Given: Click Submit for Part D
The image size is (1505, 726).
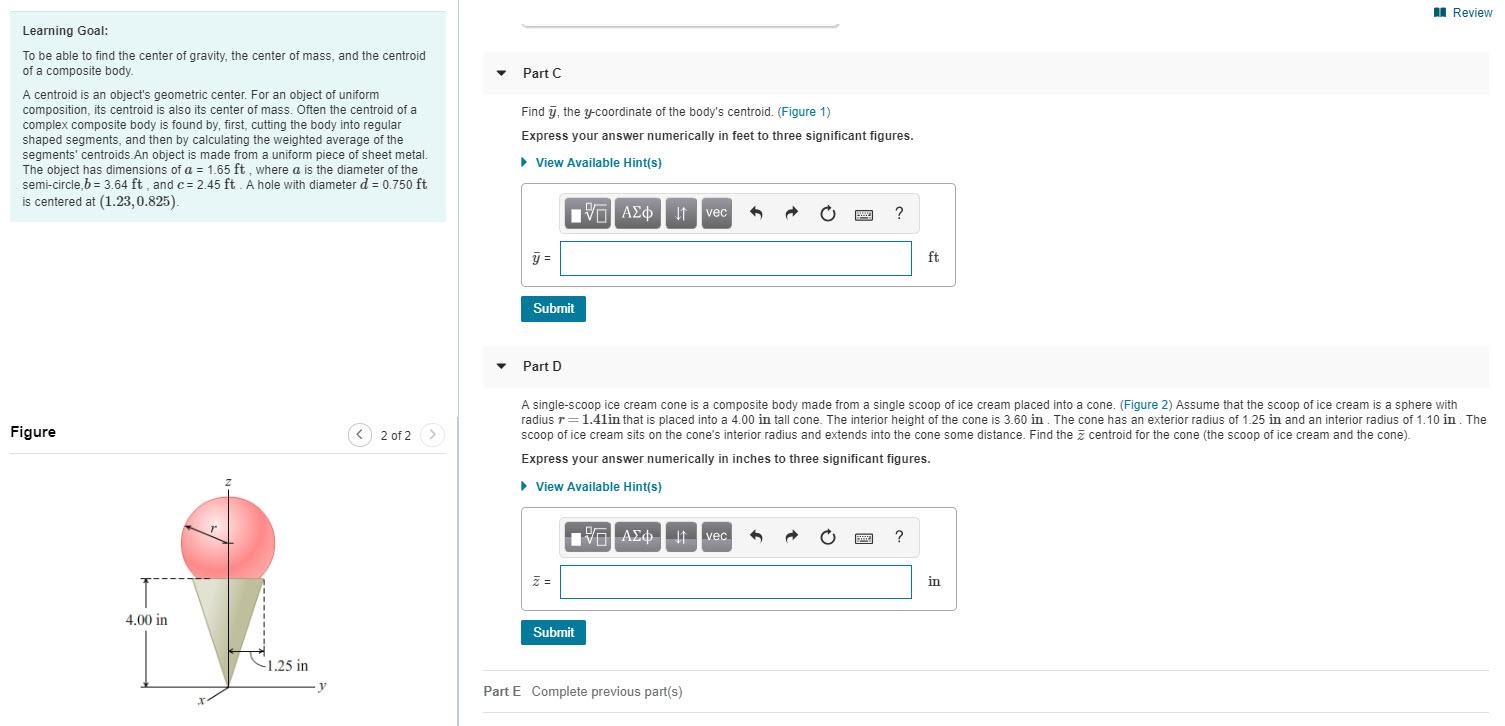Looking at the screenshot, I should pyautogui.click(x=553, y=632).
